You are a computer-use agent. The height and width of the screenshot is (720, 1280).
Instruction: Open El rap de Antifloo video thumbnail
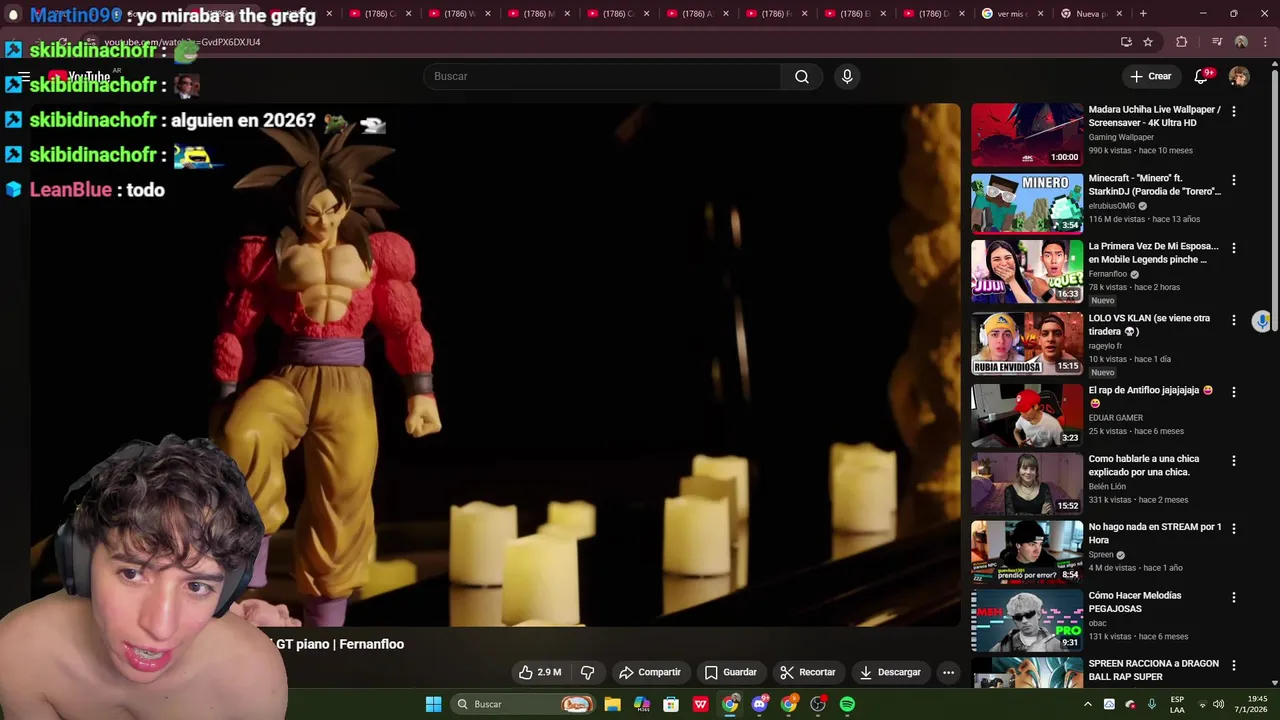point(1027,415)
